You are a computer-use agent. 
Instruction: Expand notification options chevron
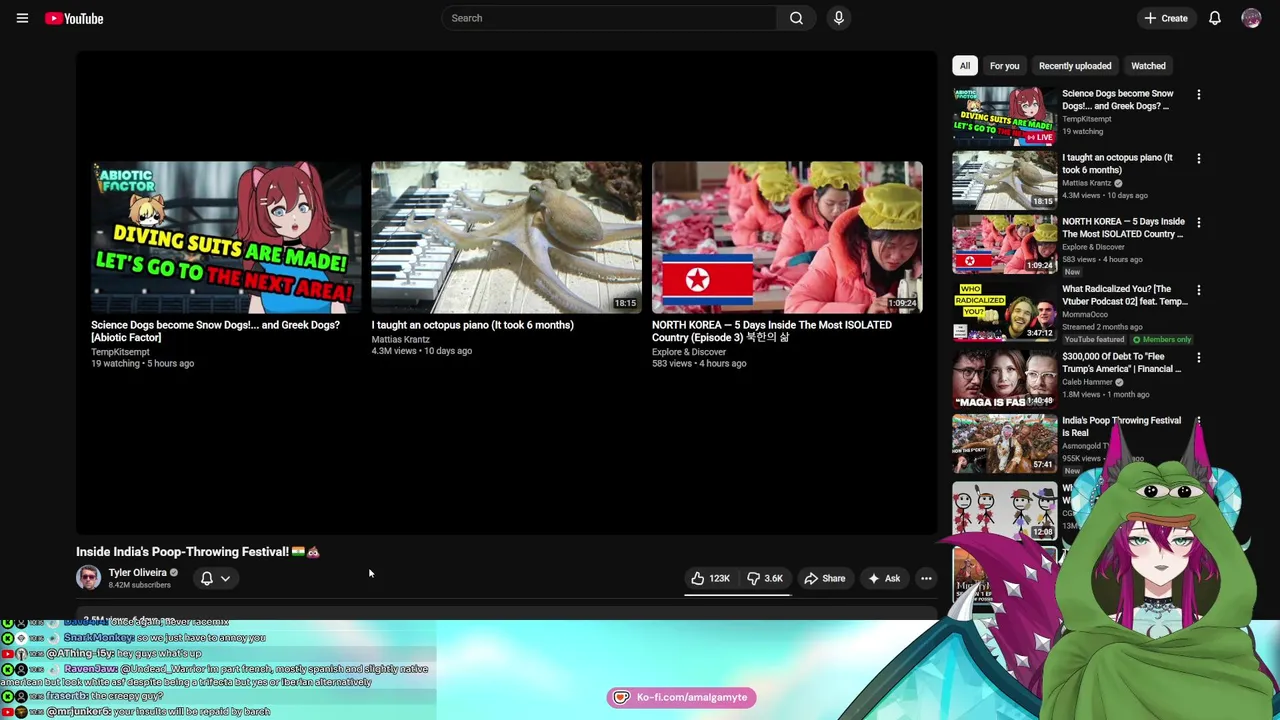tap(225, 578)
